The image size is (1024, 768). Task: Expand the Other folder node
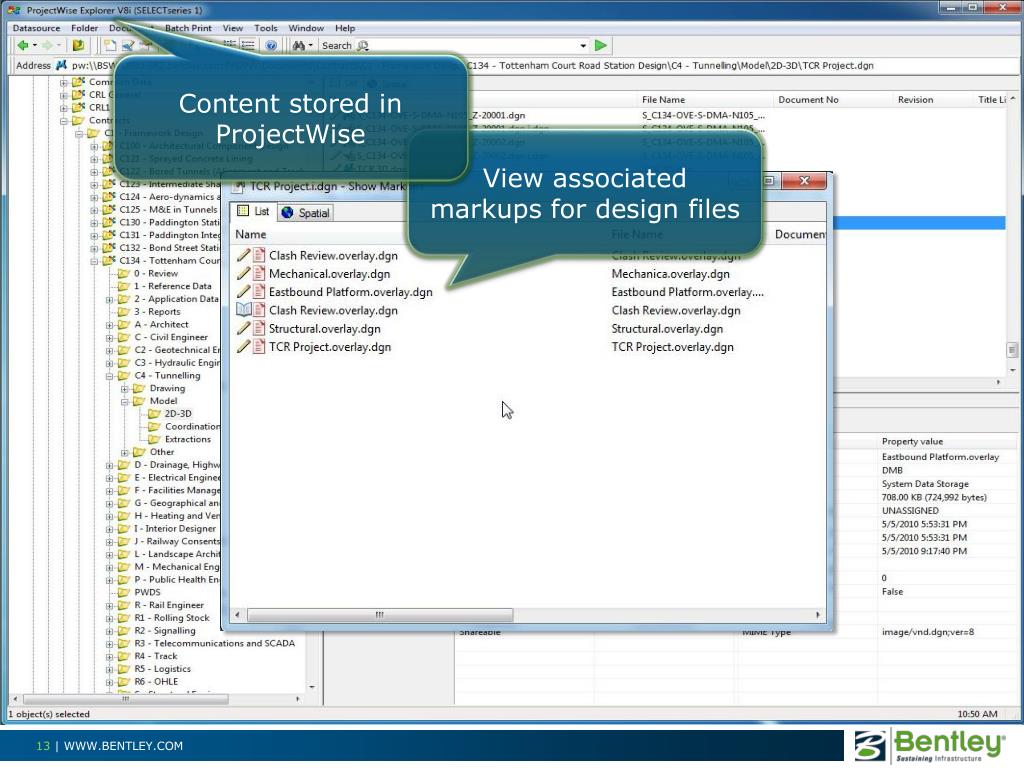(124, 453)
